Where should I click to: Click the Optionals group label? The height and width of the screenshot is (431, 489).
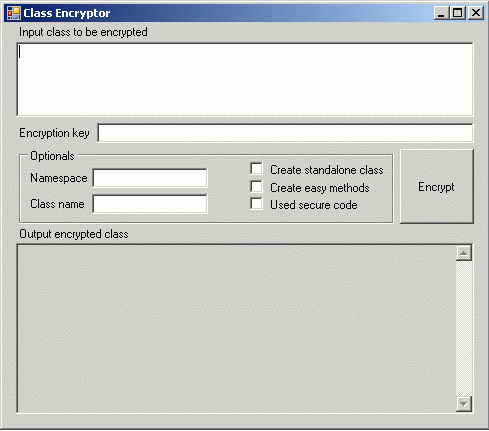tap(52, 156)
